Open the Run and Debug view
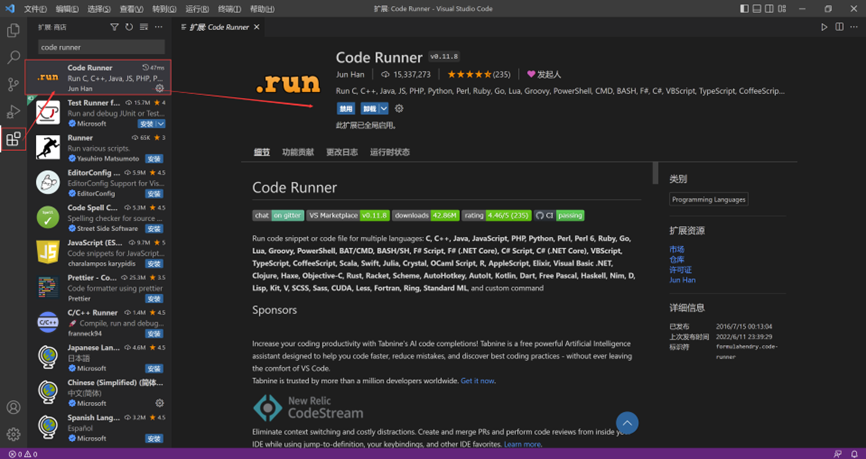 (x=13, y=112)
